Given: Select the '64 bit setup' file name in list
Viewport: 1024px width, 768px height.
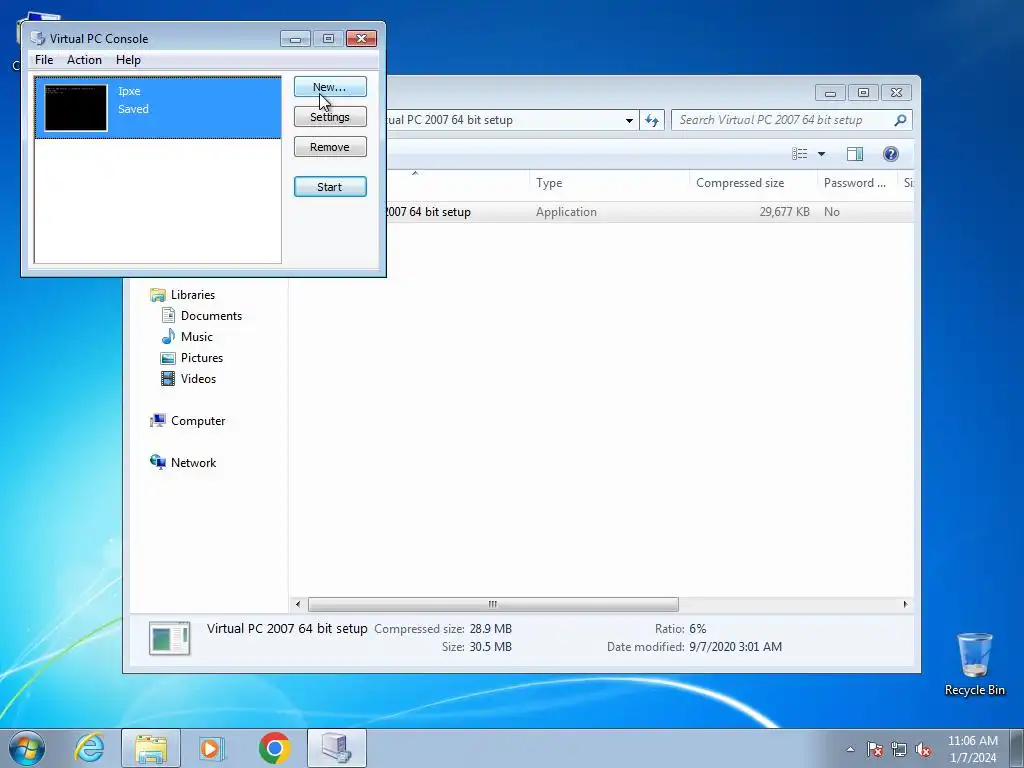Looking at the screenshot, I should click(428, 212).
